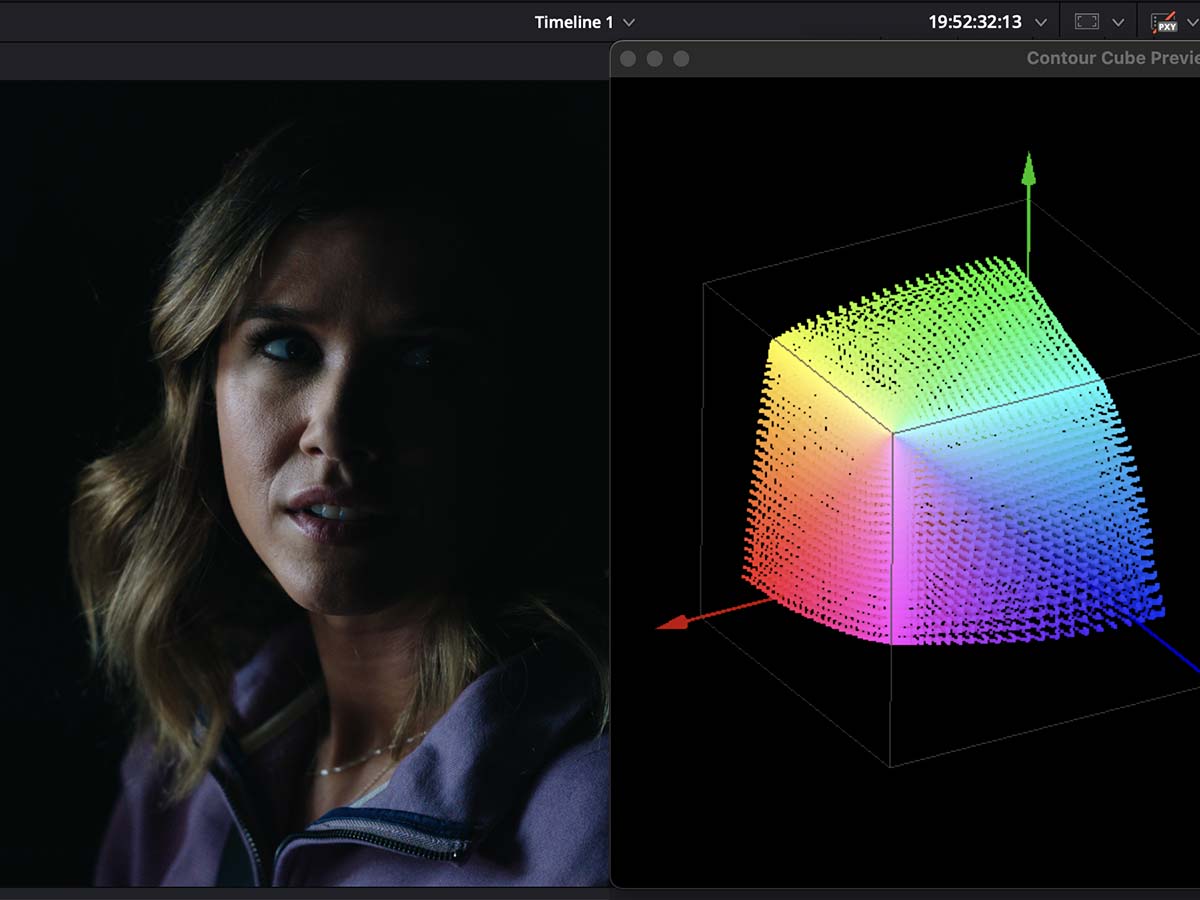This screenshot has height=900, width=1200.
Task: Open the dropdown beside the viewer frame icon
Action: [x=1118, y=22]
